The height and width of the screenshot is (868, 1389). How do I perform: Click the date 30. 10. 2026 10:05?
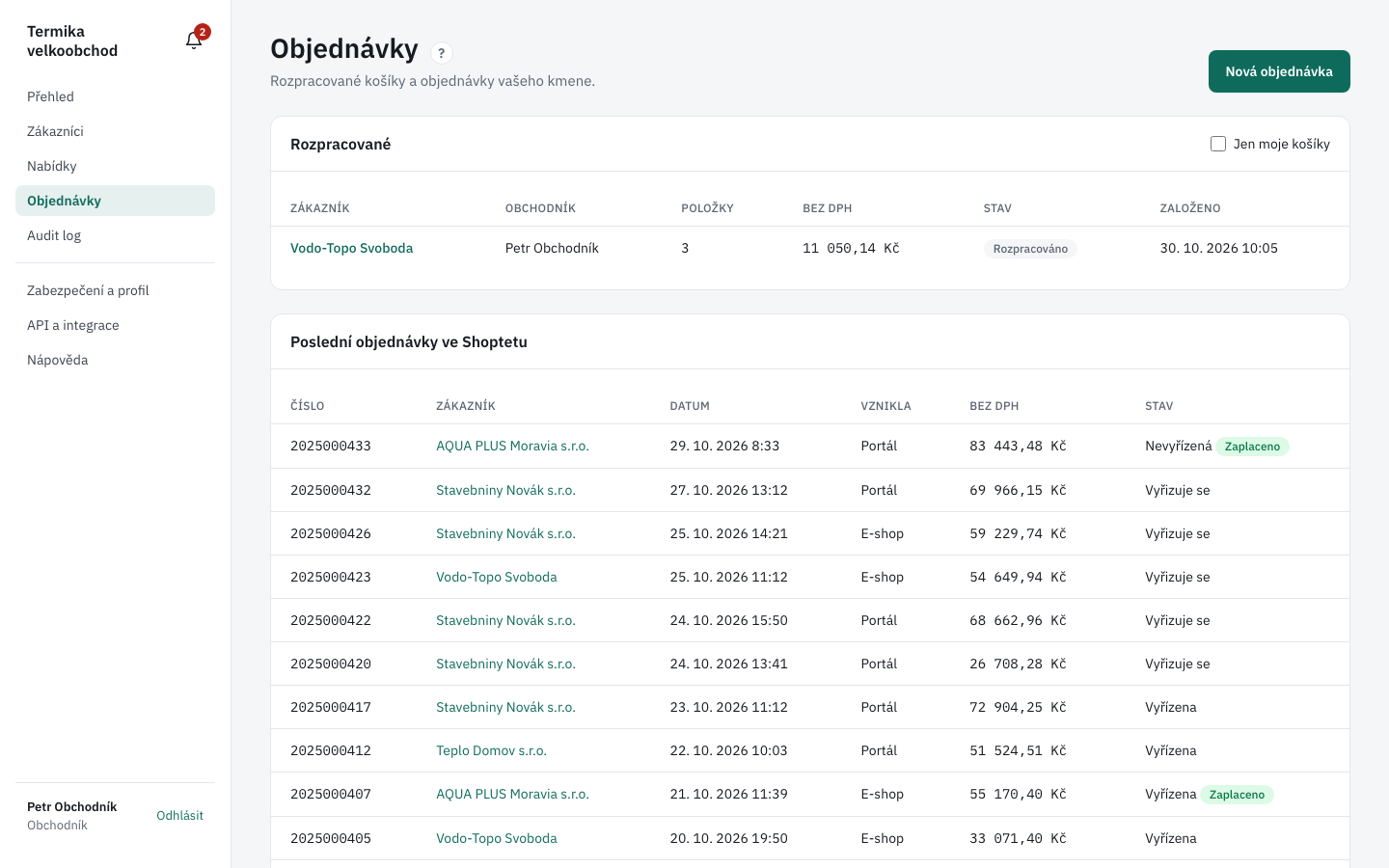(1218, 248)
